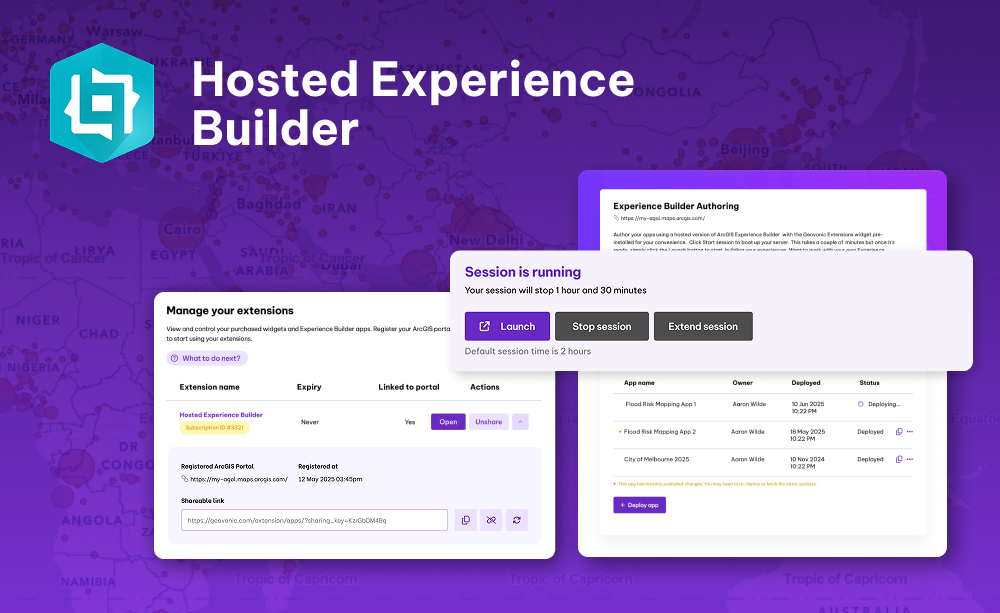Select the 'Flood Risk Mapping App 2' row name
The width and height of the screenshot is (1000, 613).
point(659,432)
